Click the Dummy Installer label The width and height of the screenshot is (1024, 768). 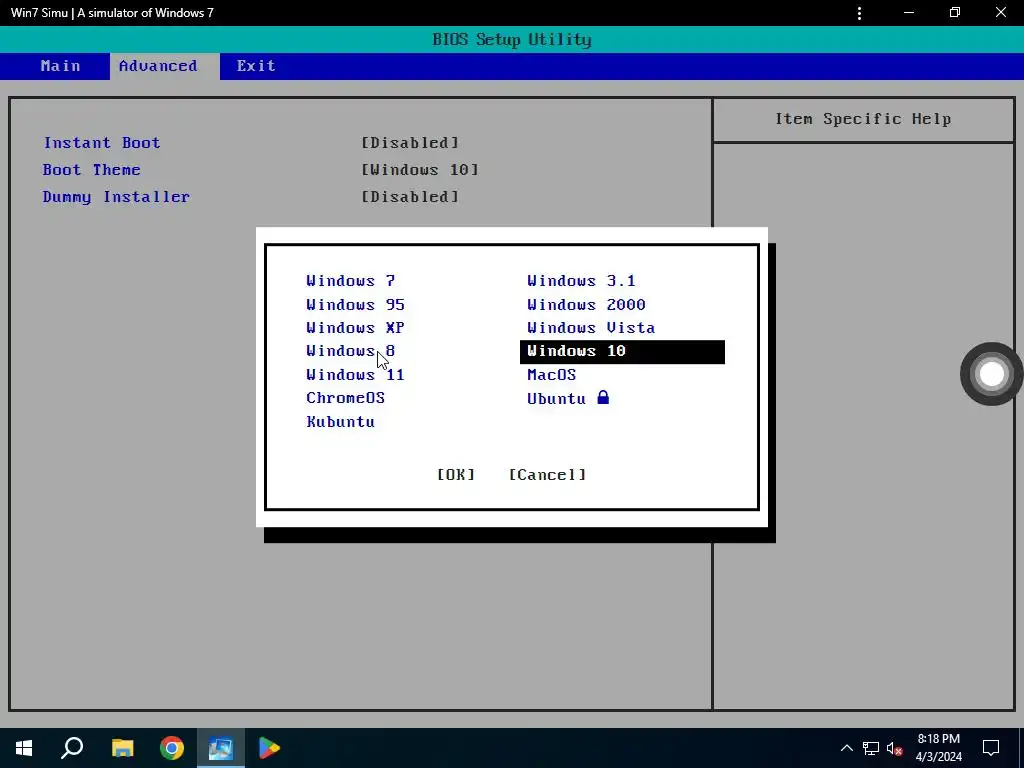(116, 197)
